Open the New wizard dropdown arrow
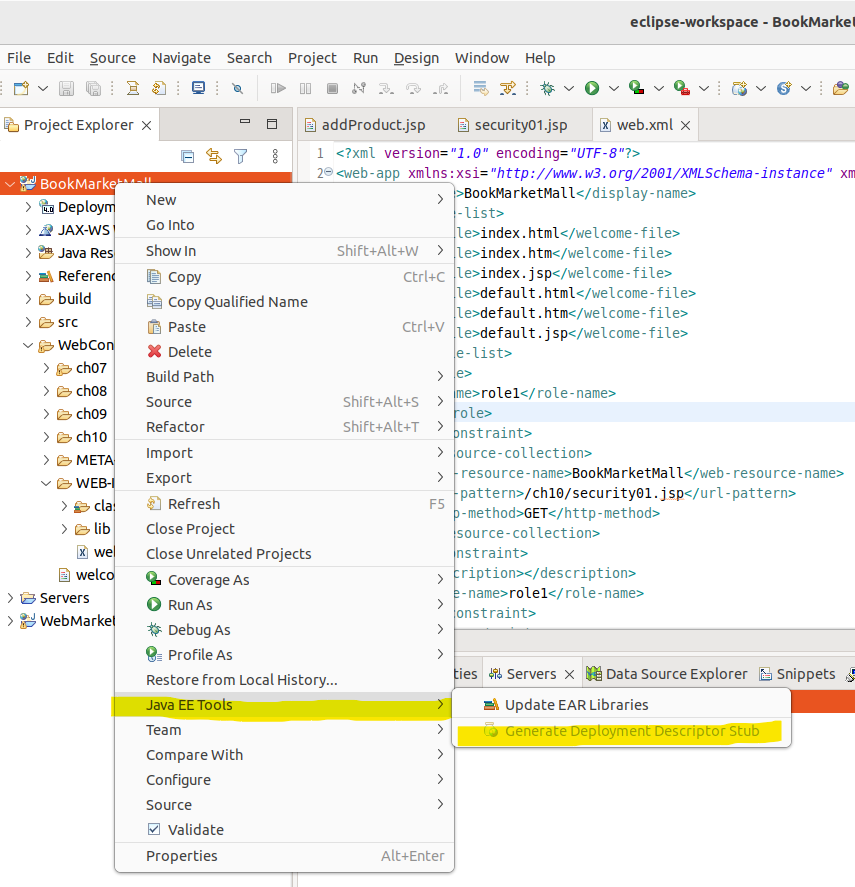 point(43,88)
